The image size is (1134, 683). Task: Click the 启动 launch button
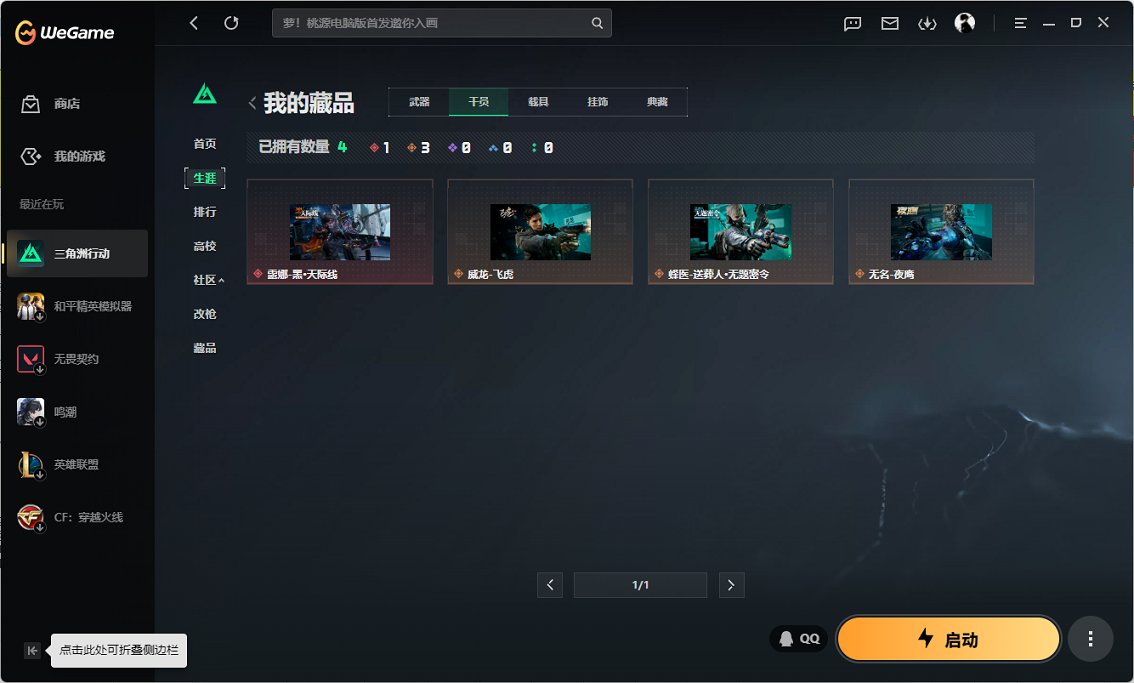(948, 639)
